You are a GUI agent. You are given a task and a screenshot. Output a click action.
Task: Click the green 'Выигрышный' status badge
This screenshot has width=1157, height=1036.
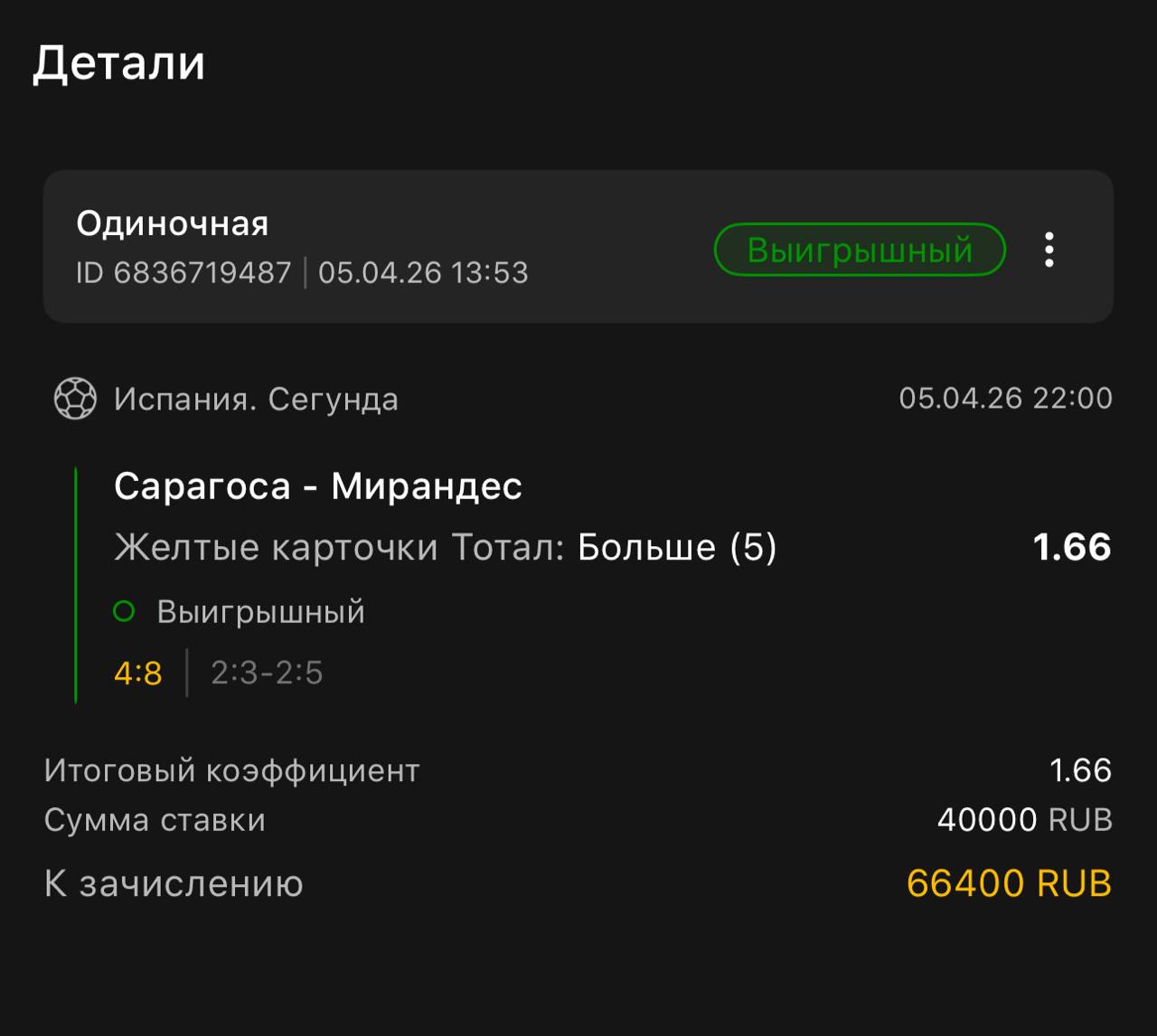[859, 250]
